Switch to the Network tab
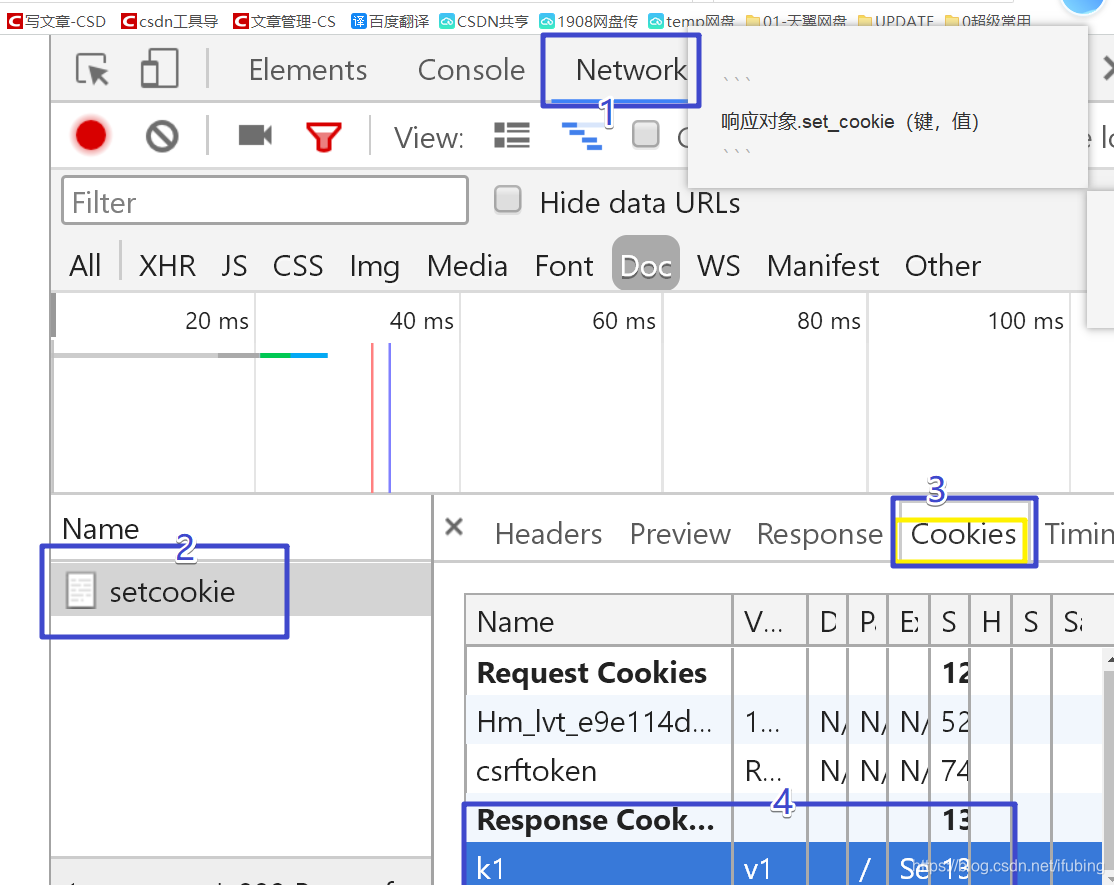 (x=631, y=70)
